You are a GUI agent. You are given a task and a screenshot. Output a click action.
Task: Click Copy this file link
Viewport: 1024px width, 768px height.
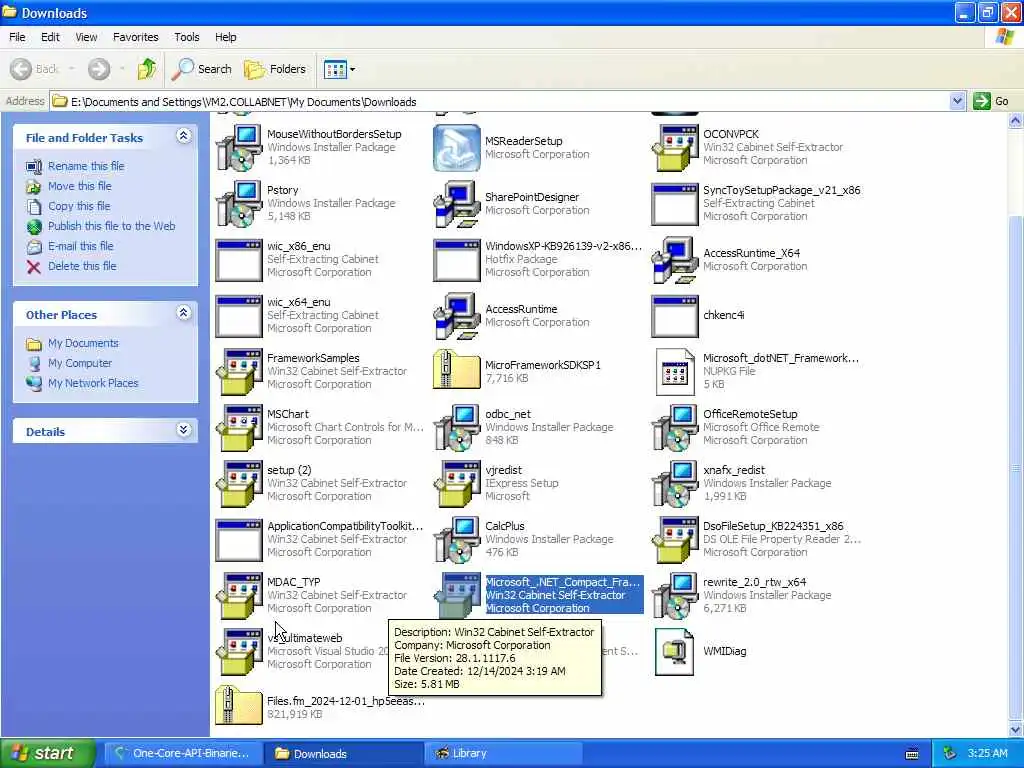79,206
